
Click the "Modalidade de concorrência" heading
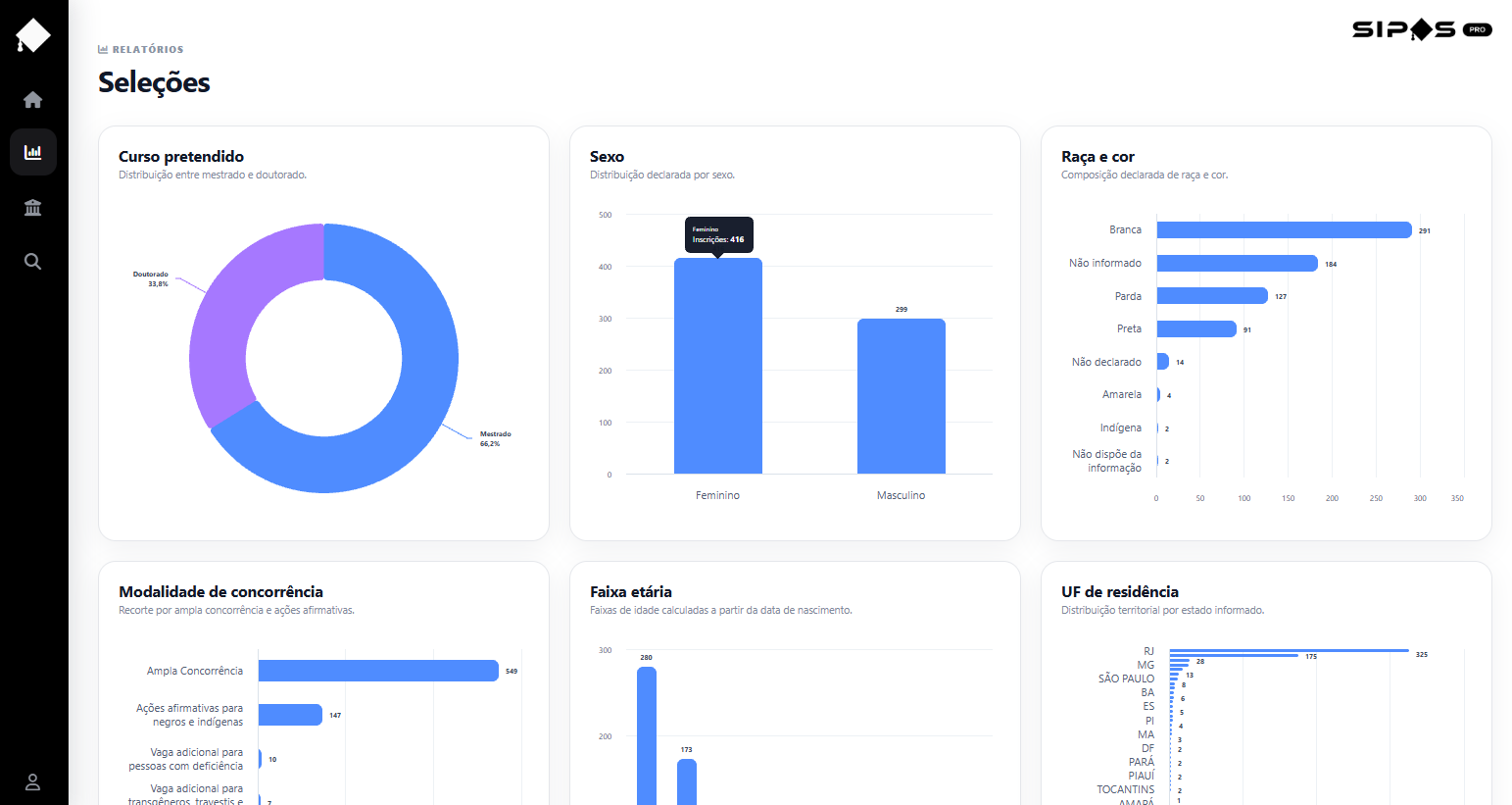click(x=220, y=592)
